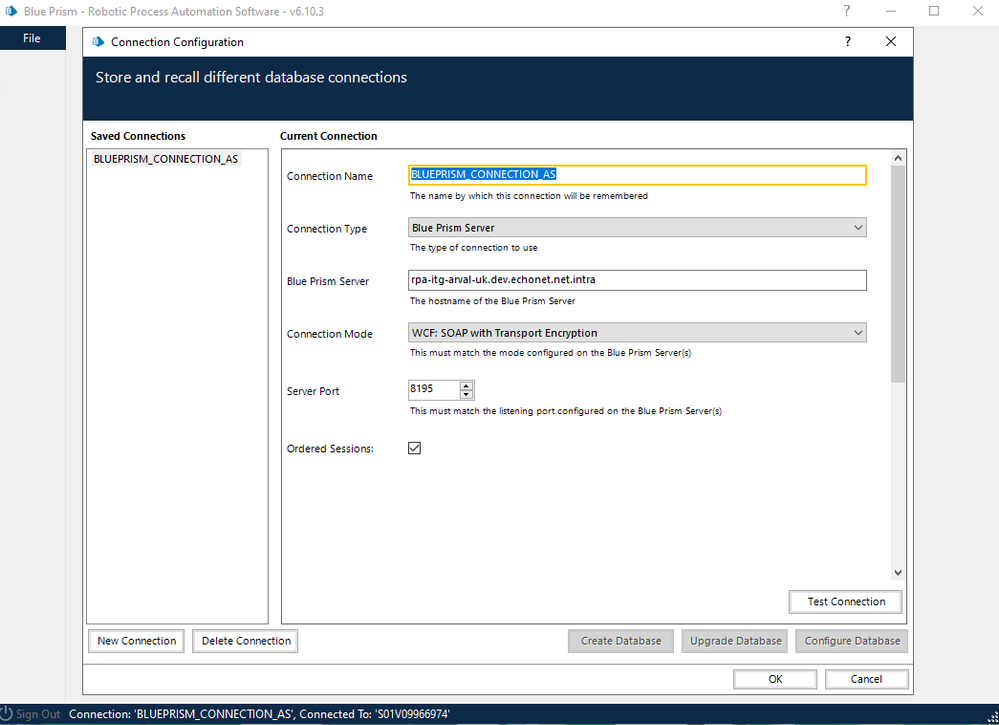Click the Test Connection button
Viewport: 999px width, 725px height.
click(846, 601)
